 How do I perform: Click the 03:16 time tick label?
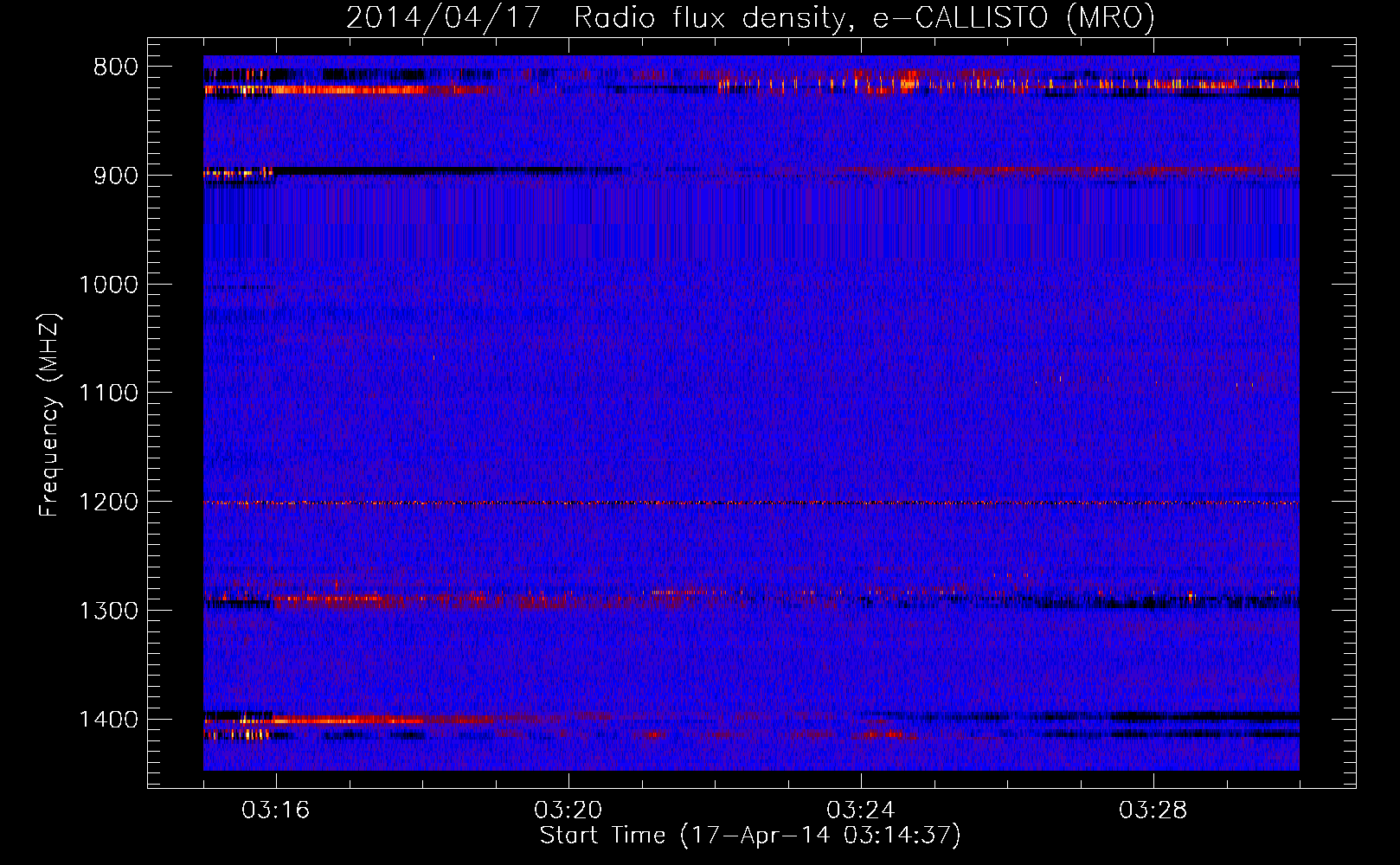[x=276, y=811]
